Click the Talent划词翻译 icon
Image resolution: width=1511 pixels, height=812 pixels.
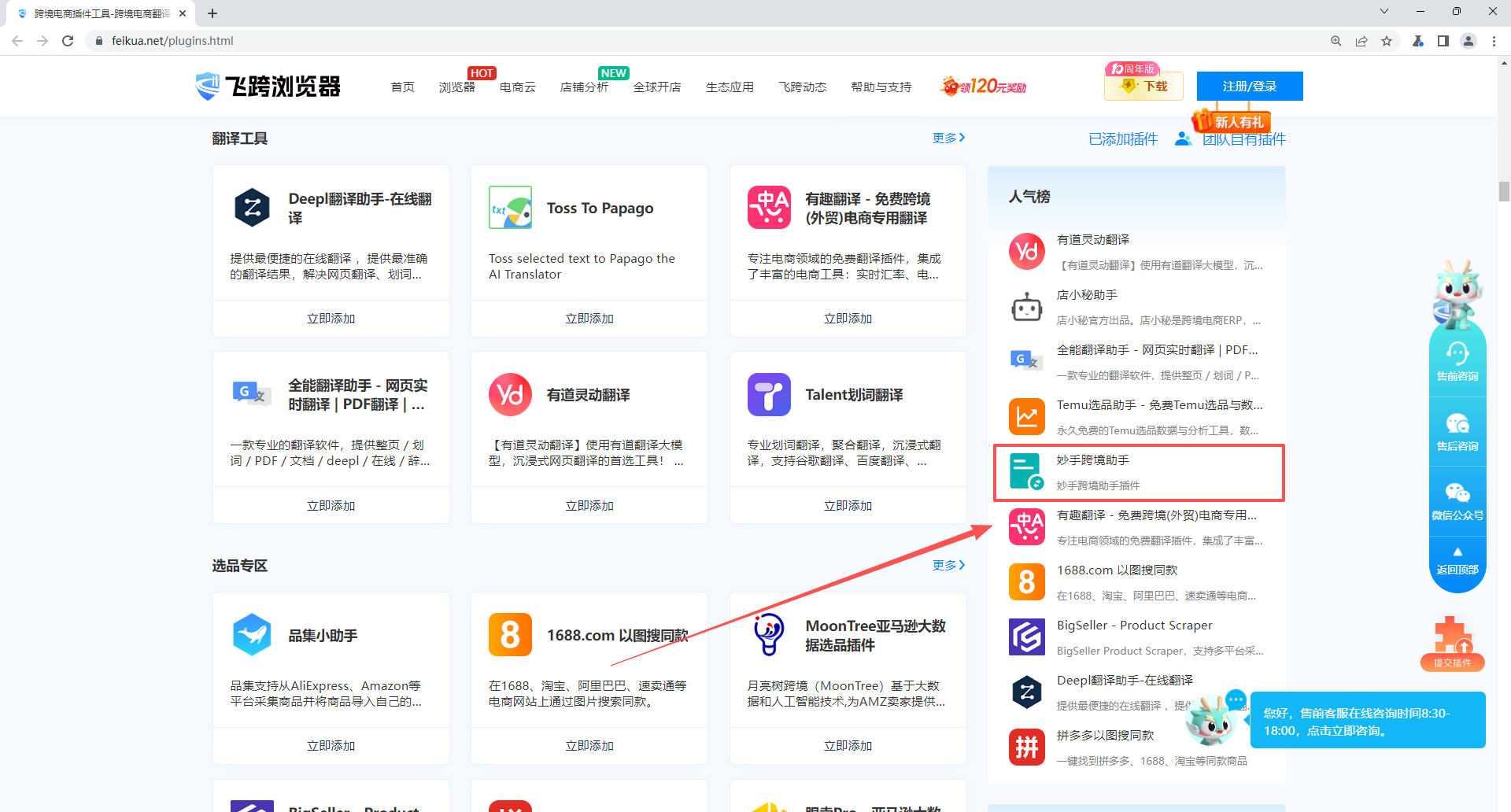(x=769, y=394)
